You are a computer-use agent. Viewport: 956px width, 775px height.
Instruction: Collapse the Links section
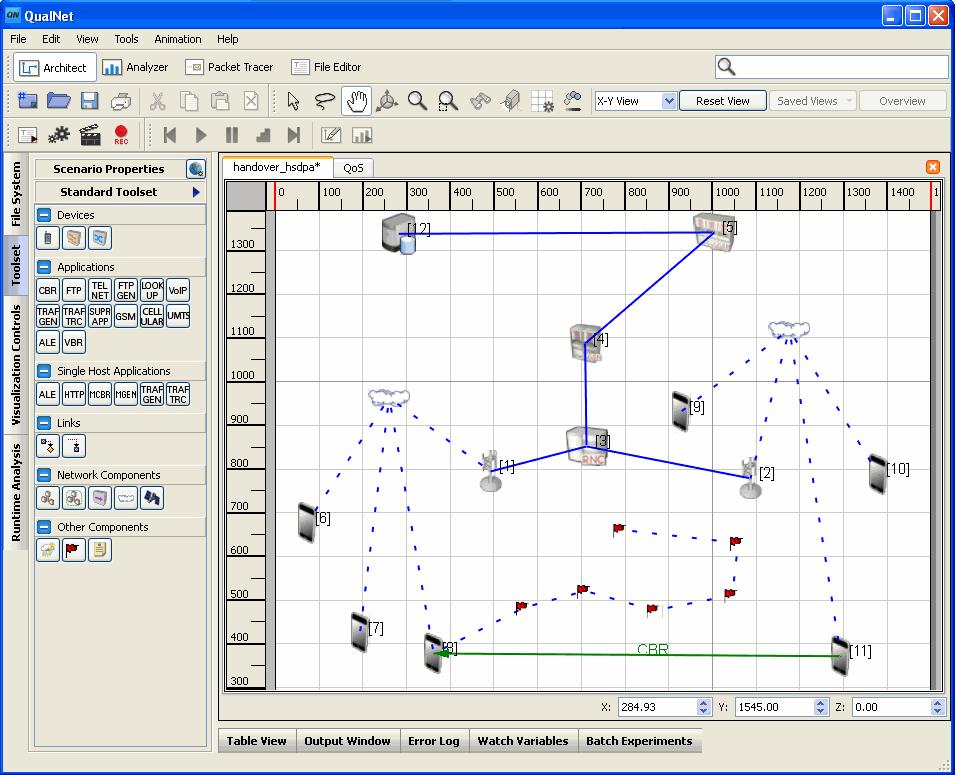(44, 423)
